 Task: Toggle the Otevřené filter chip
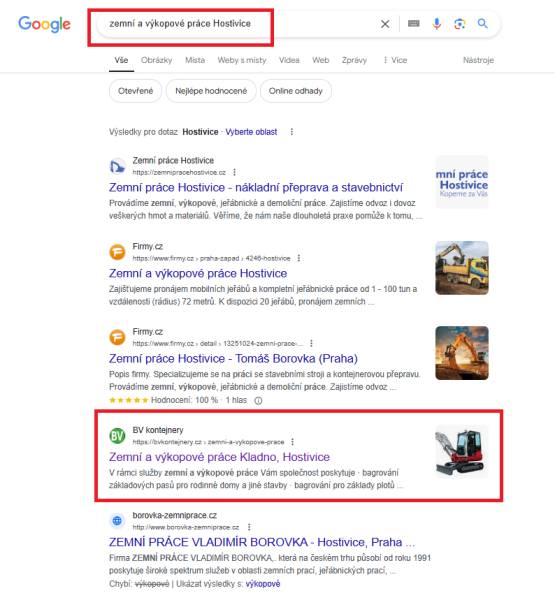click(x=135, y=91)
